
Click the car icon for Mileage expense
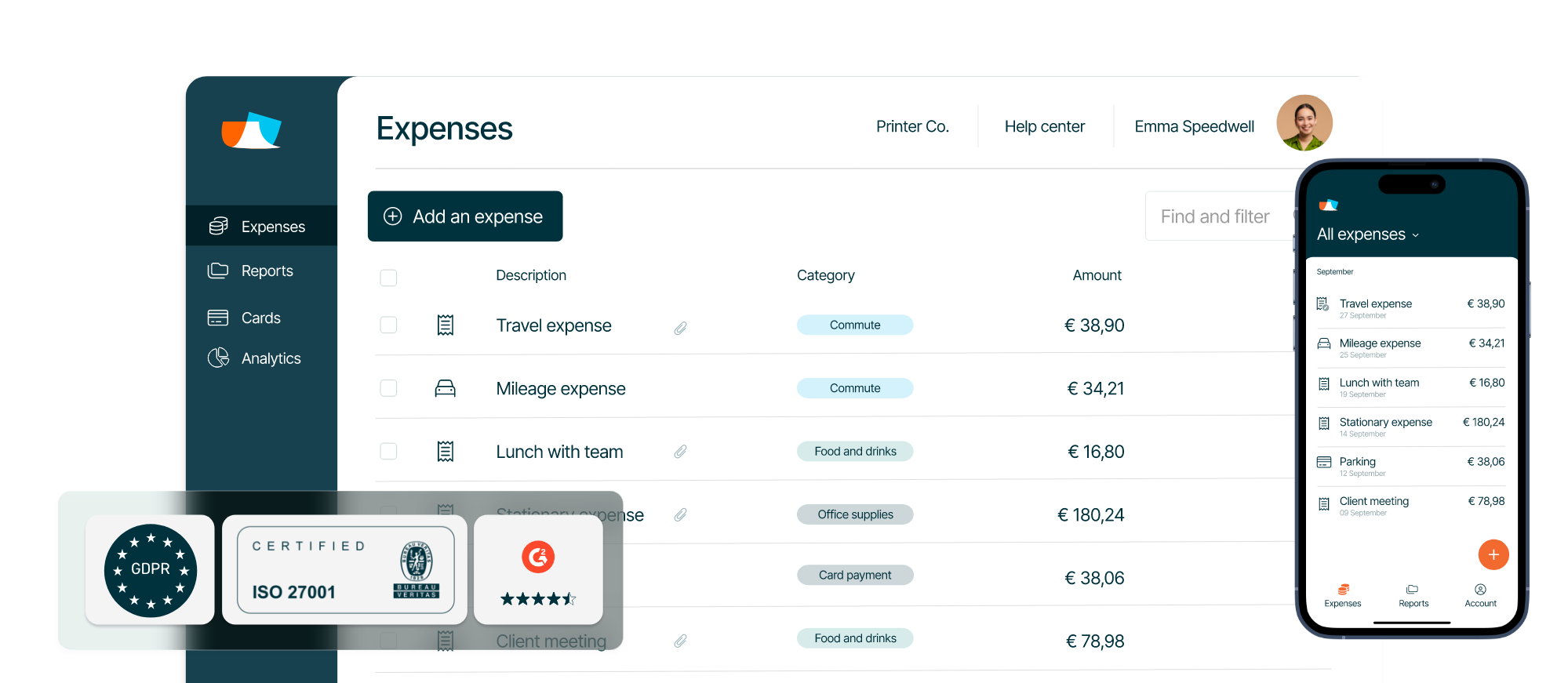445,388
